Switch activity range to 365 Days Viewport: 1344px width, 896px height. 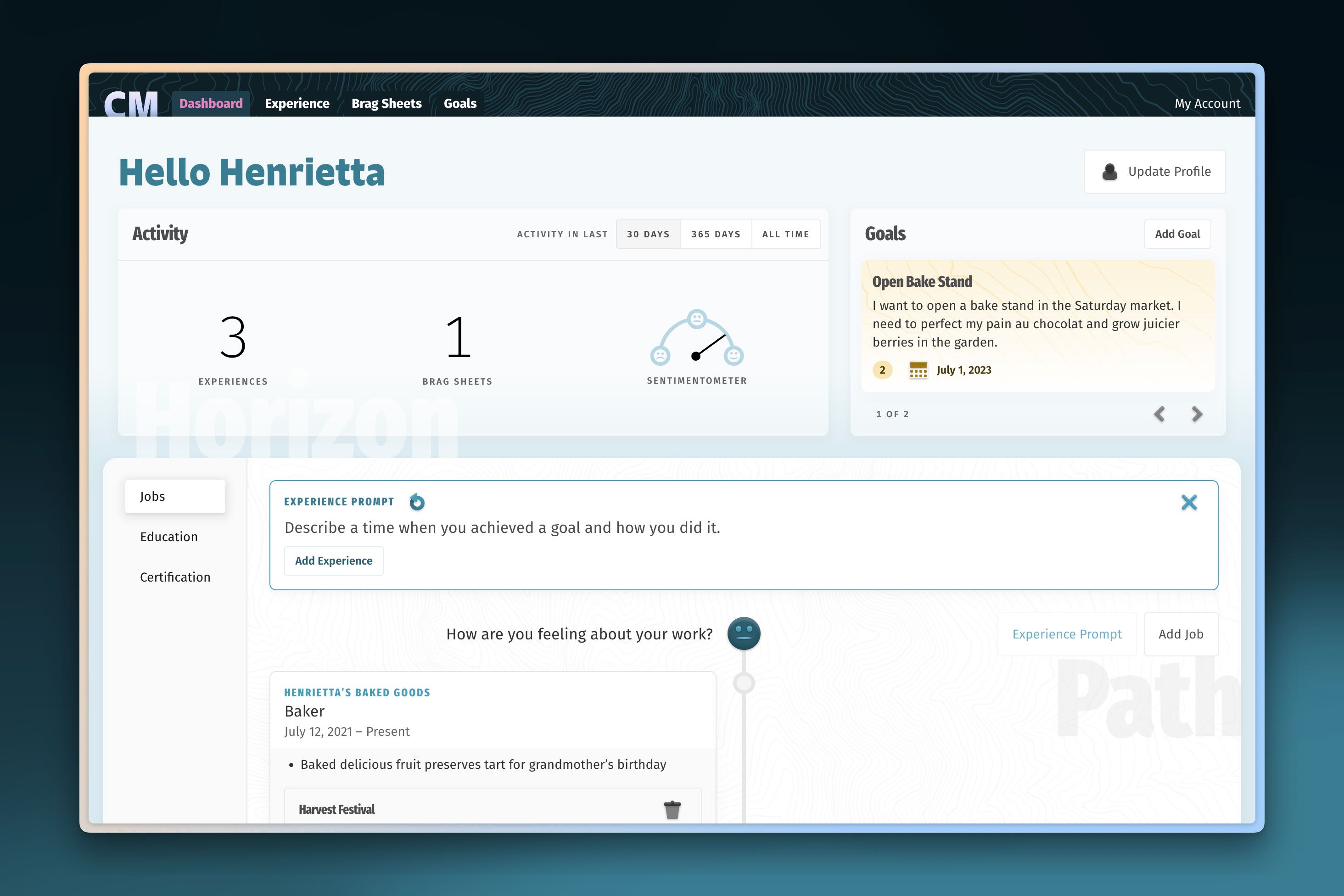716,234
